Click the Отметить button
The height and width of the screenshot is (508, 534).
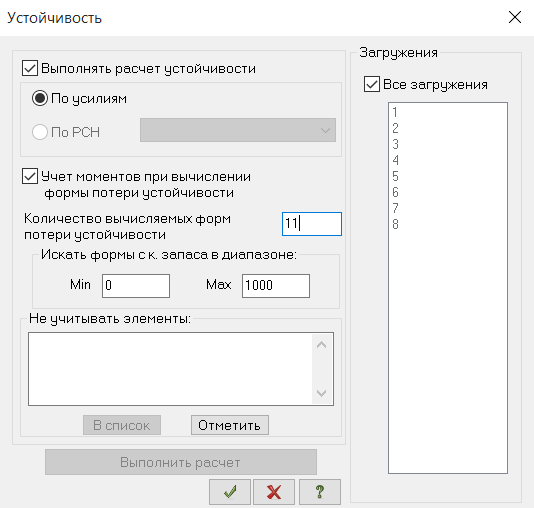tap(230, 425)
